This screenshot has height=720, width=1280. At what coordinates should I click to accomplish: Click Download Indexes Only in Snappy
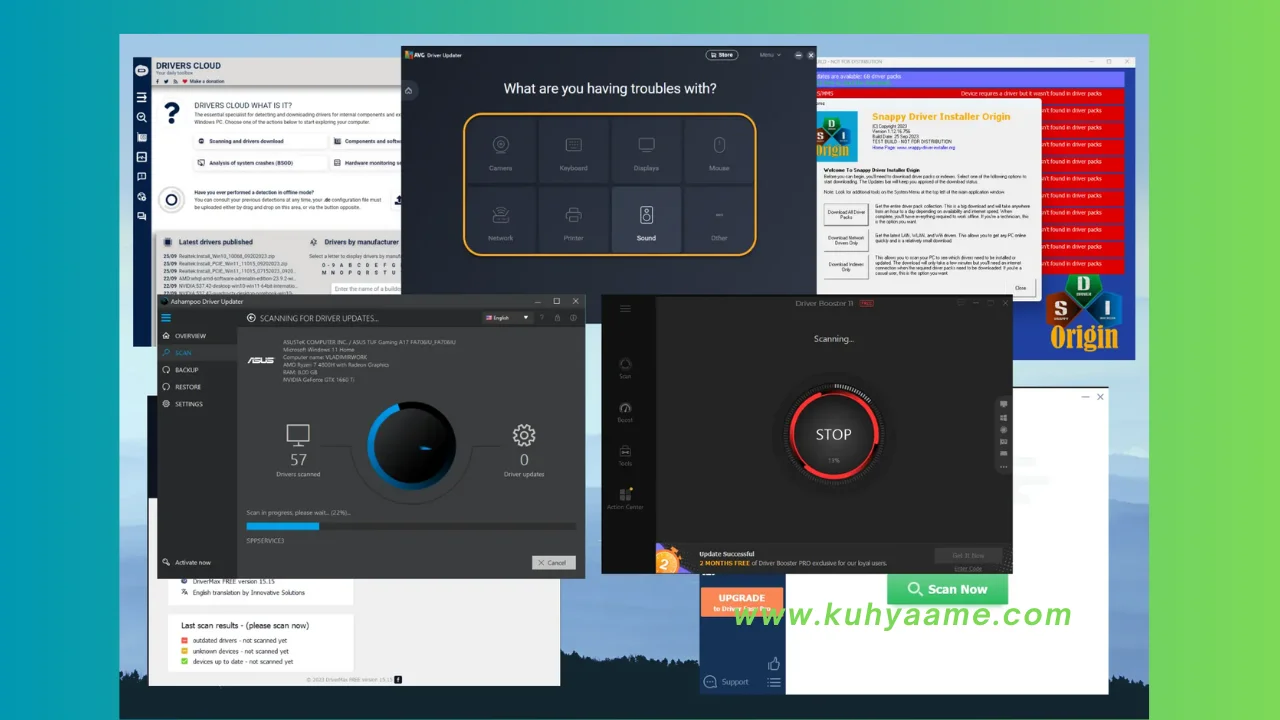[845, 267]
